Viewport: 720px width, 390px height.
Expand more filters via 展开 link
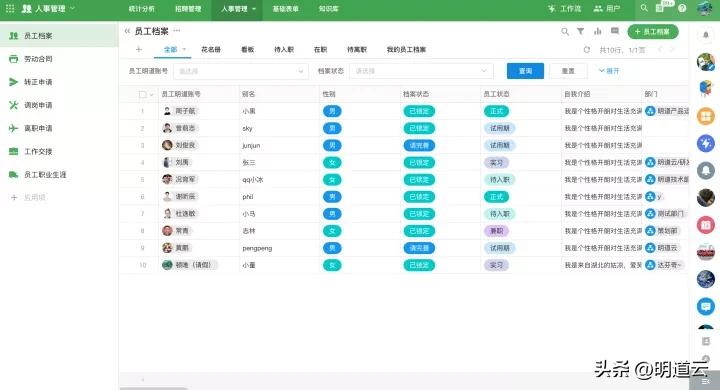(x=609, y=71)
